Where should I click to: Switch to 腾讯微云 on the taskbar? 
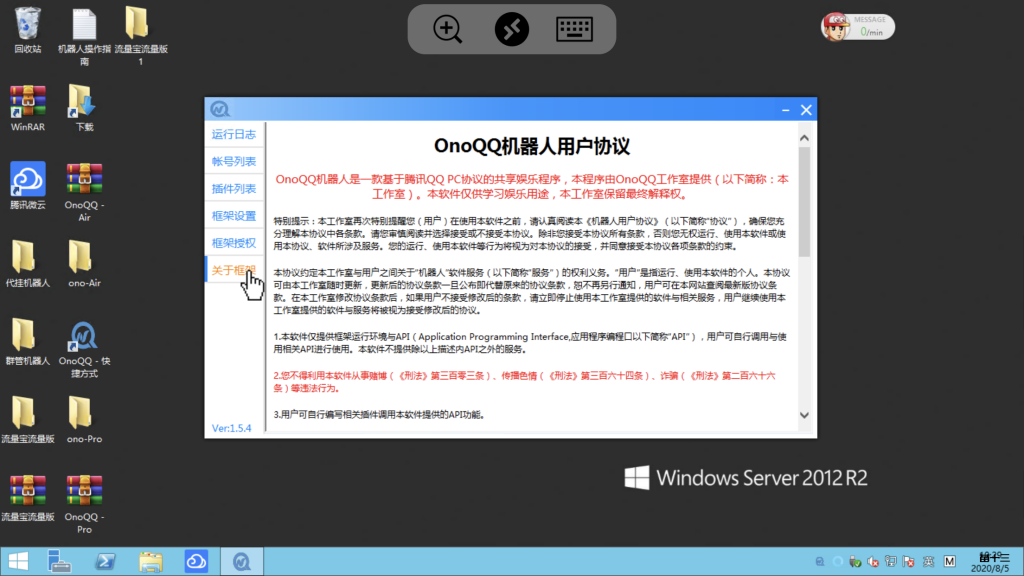coord(196,562)
